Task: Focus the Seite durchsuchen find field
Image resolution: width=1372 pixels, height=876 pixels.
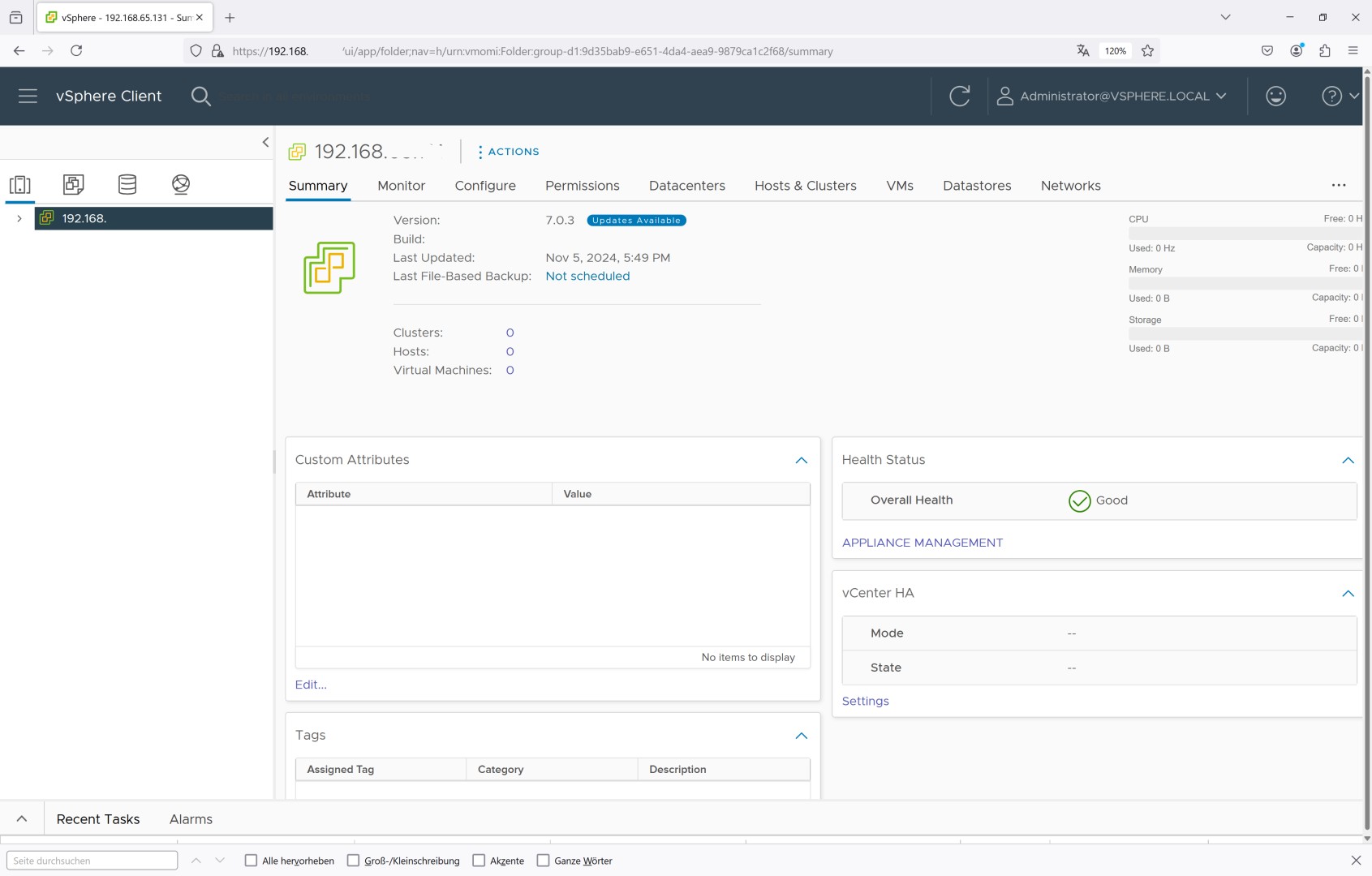Action: click(92, 860)
